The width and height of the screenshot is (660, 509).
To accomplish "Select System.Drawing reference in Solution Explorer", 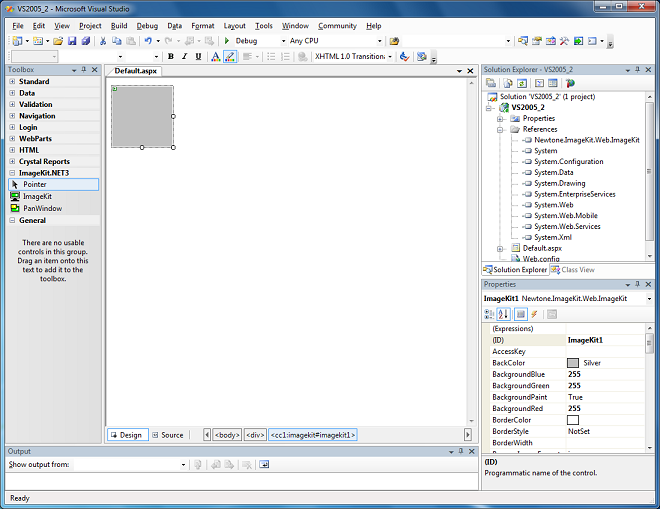I will coord(559,183).
